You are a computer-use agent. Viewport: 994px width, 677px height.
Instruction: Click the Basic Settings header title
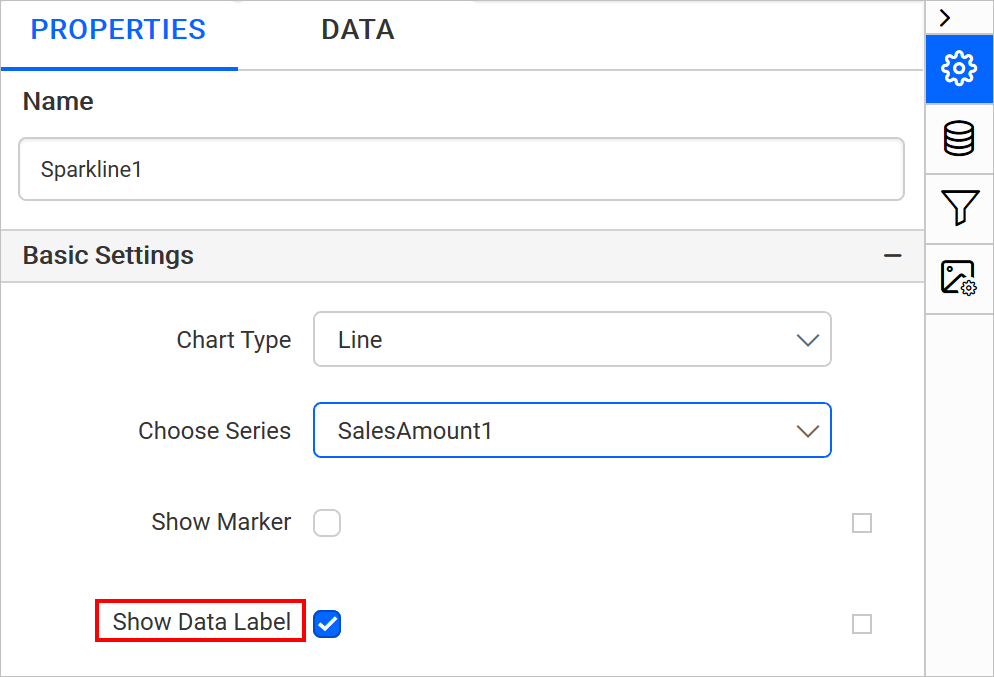[108, 255]
